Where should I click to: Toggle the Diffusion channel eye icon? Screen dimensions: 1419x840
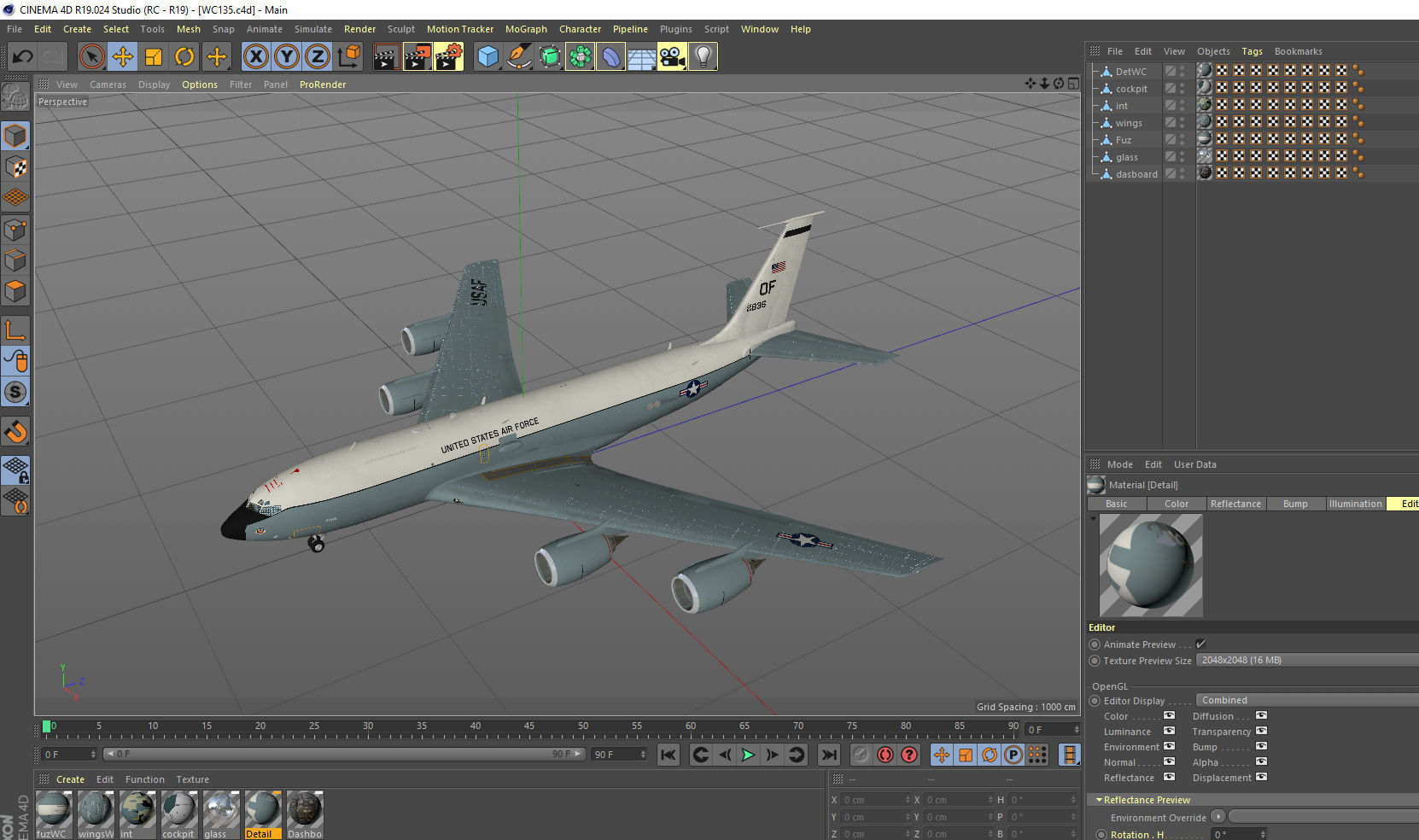[x=1261, y=715]
